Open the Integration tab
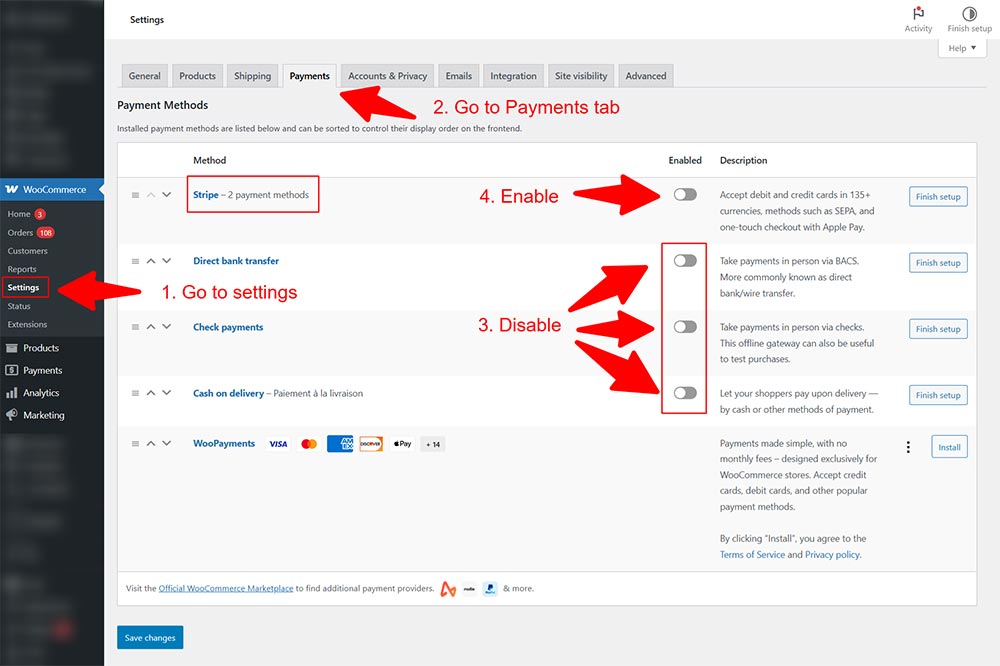 [513, 76]
